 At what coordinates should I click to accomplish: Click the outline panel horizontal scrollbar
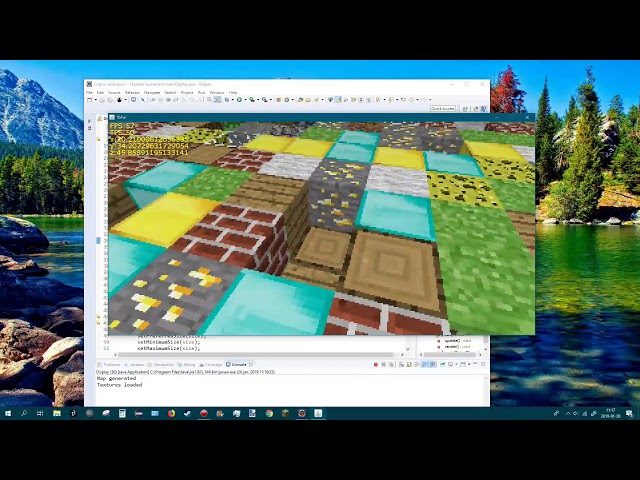tap(451, 354)
